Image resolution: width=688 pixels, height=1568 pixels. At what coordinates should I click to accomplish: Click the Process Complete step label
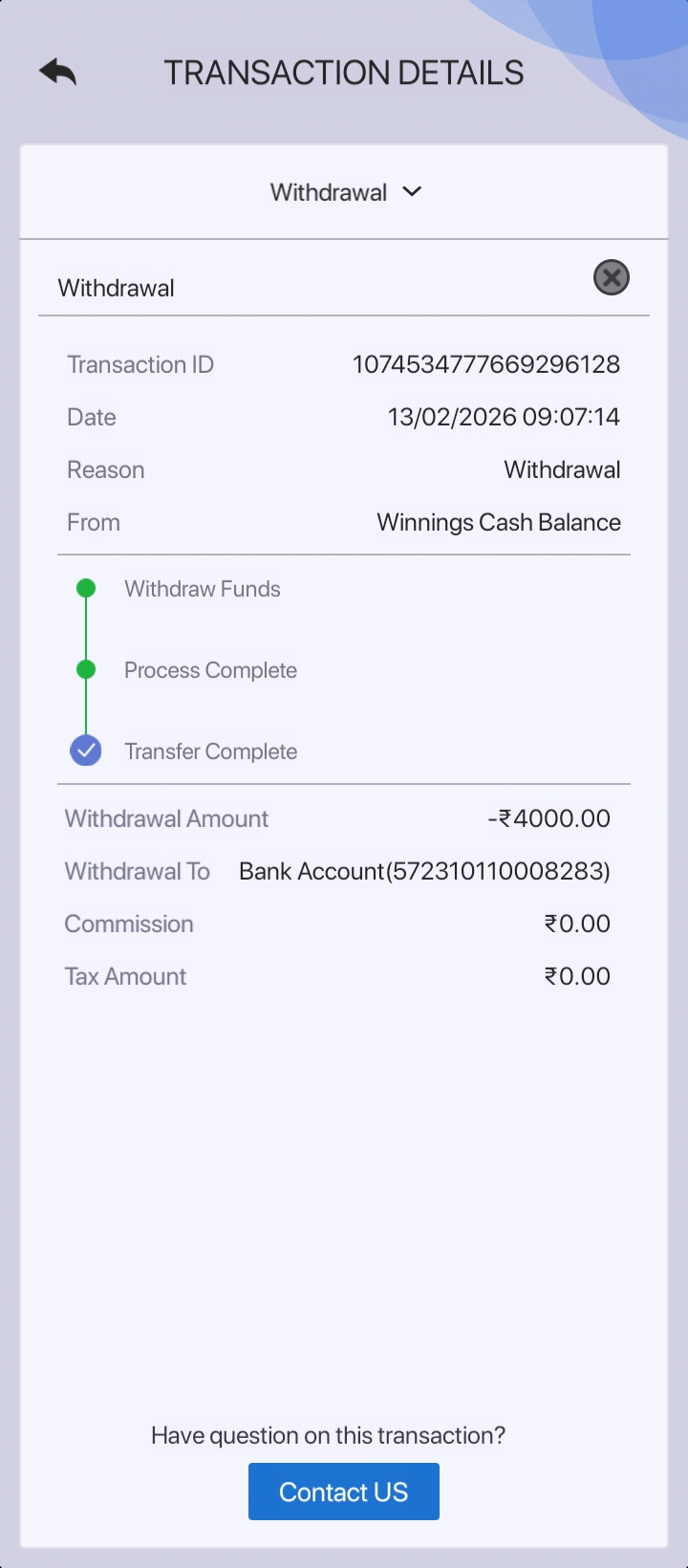point(210,670)
